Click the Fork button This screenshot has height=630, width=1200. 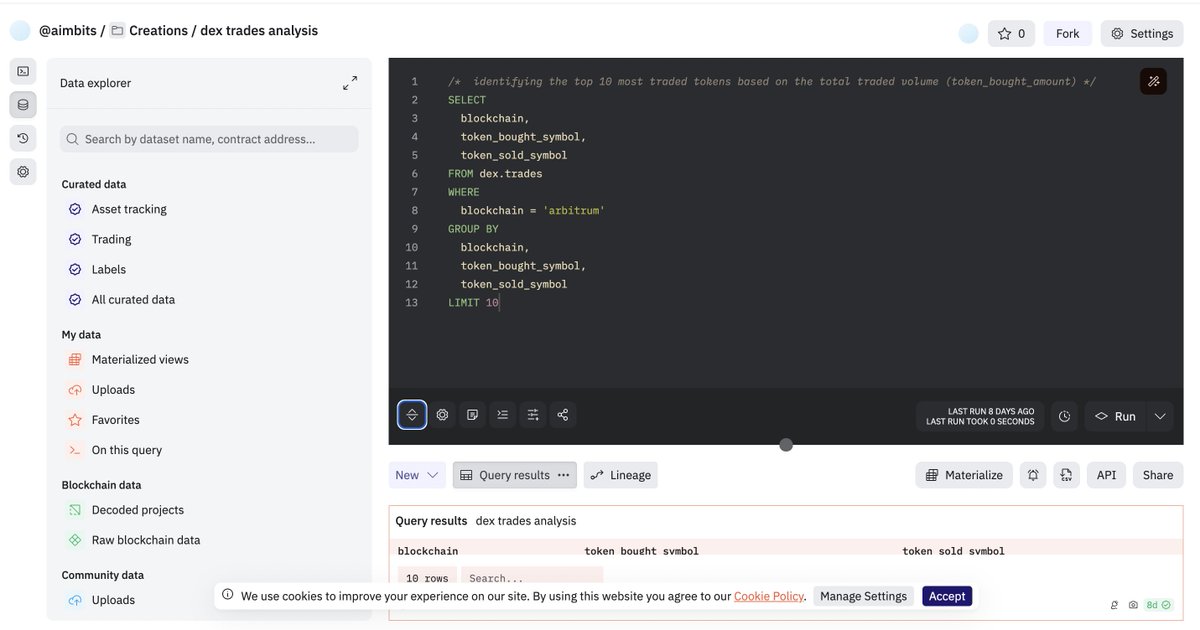[1068, 33]
